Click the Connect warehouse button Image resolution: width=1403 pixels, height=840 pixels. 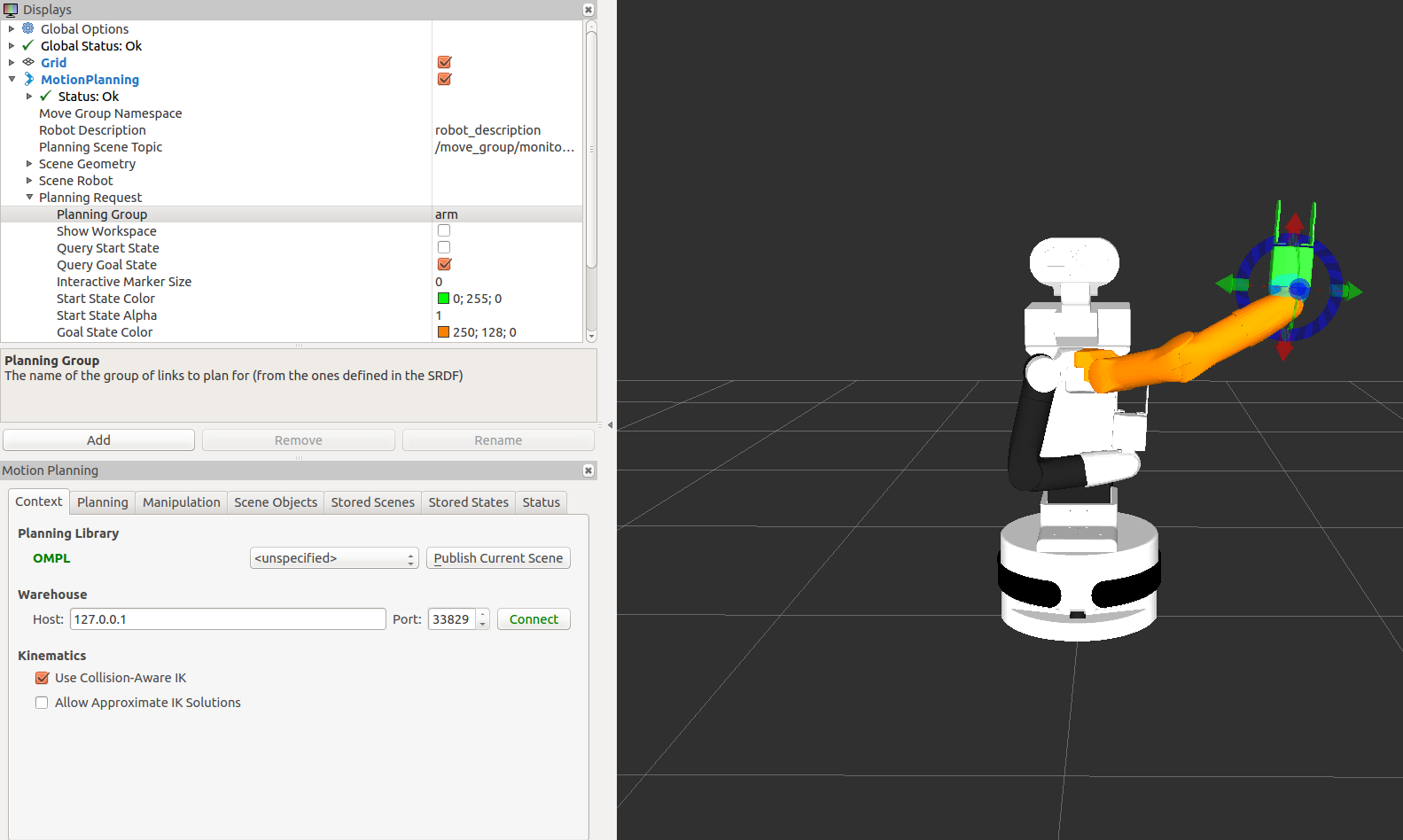[x=533, y=619]
